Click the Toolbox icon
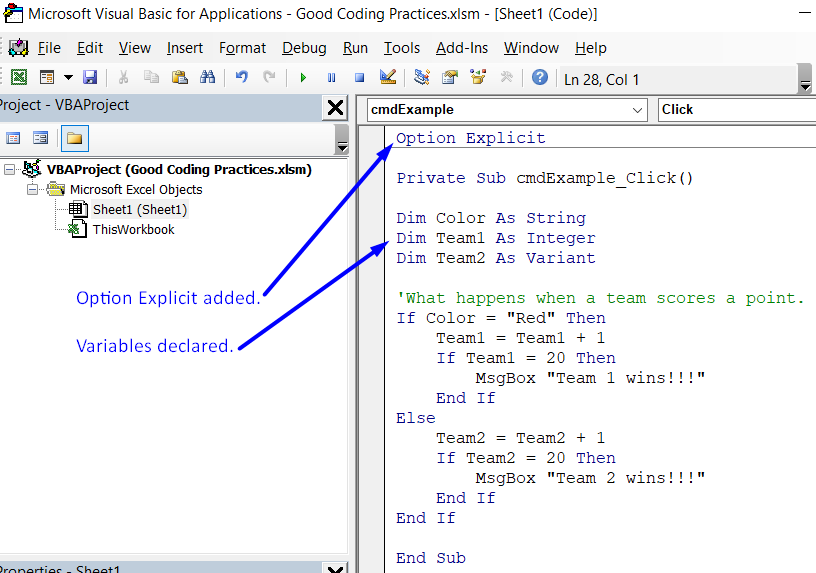 pyautogui.click(x=506, y=78)
